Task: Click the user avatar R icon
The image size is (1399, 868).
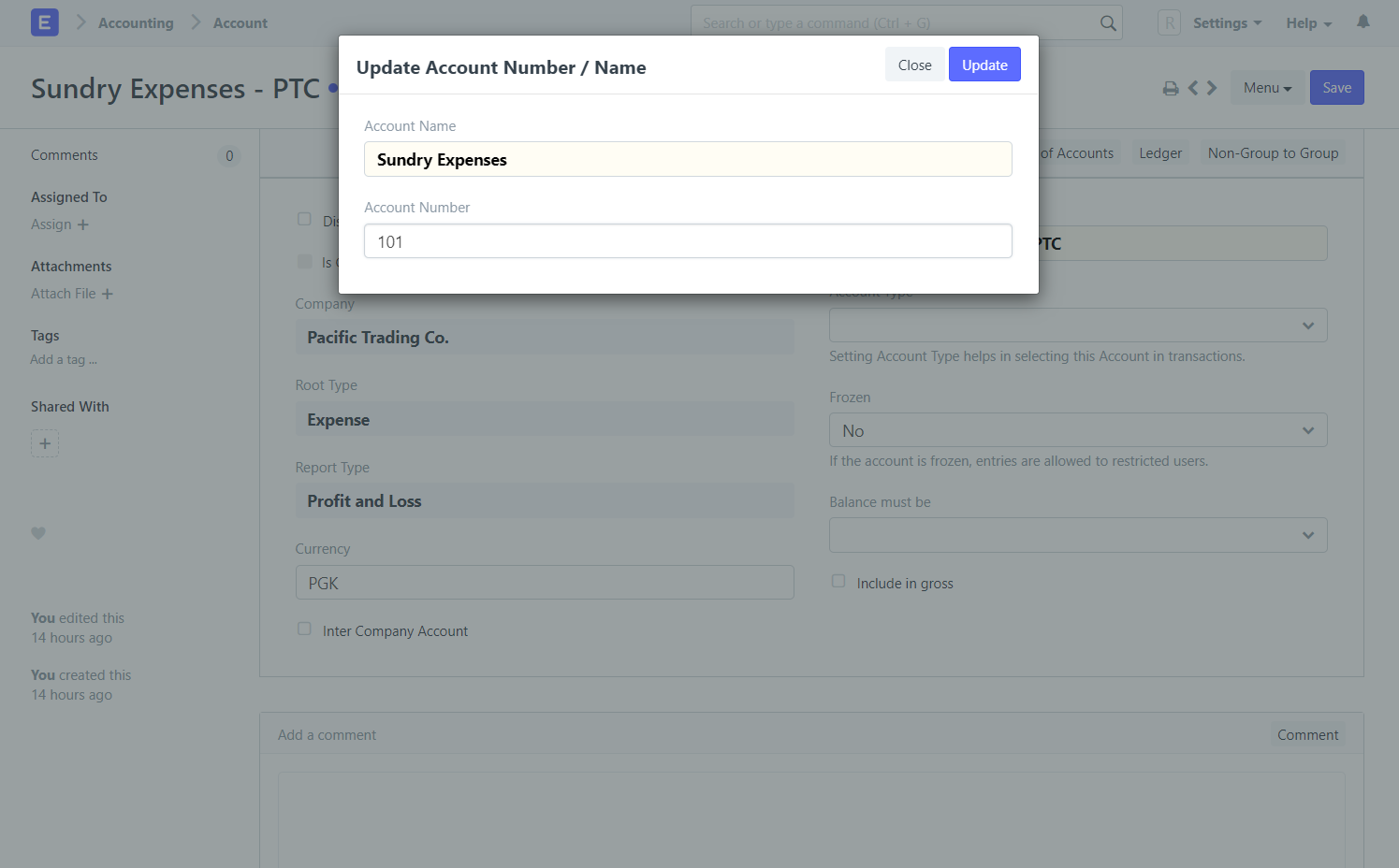Action: tap(1169, 23)
